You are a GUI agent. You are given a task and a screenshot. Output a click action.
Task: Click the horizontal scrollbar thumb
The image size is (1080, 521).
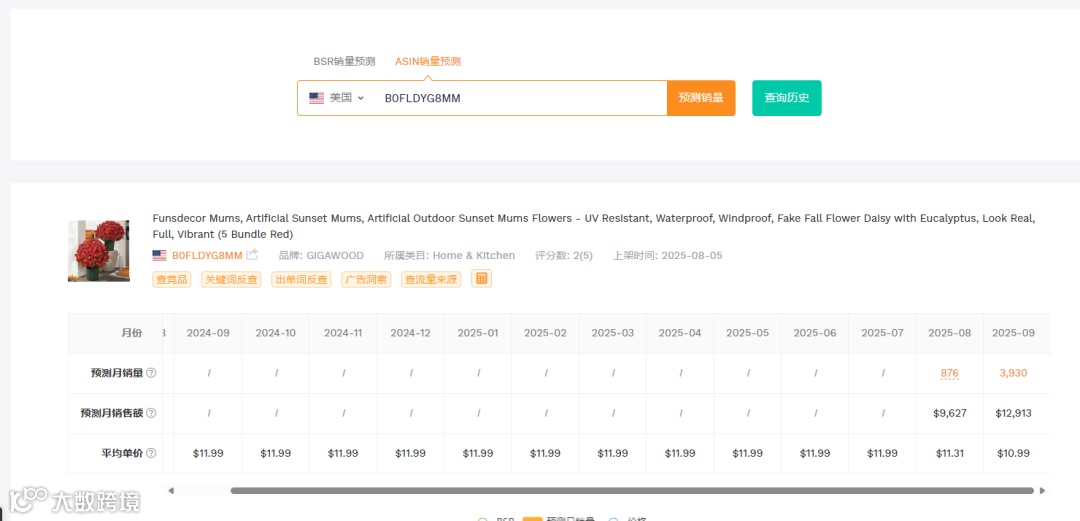click(632, 491)
